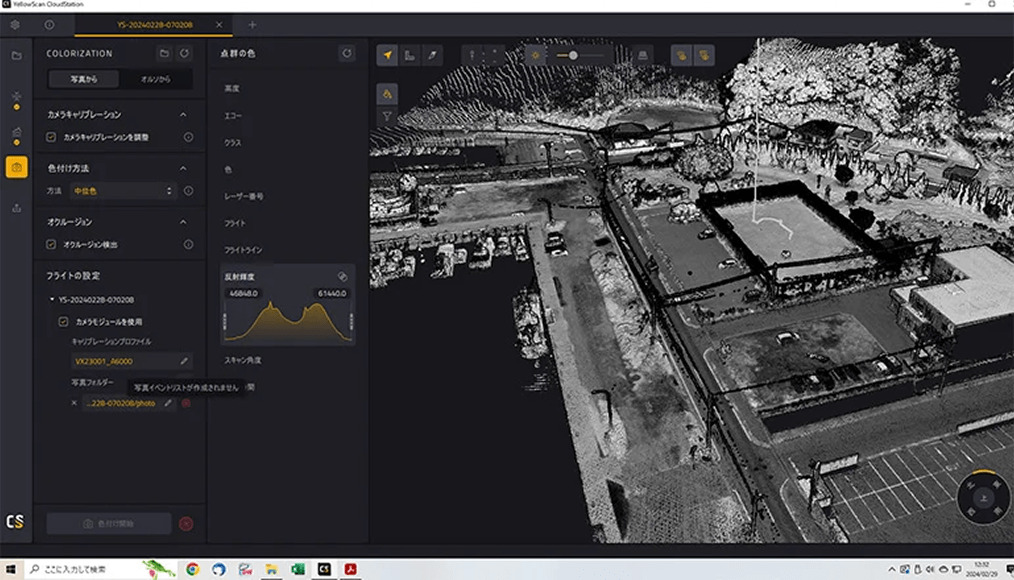Reset point cloud color panel with refresh icon
Image resolution: width=1014 pixels, height=580 pixels.
[346, 53]
